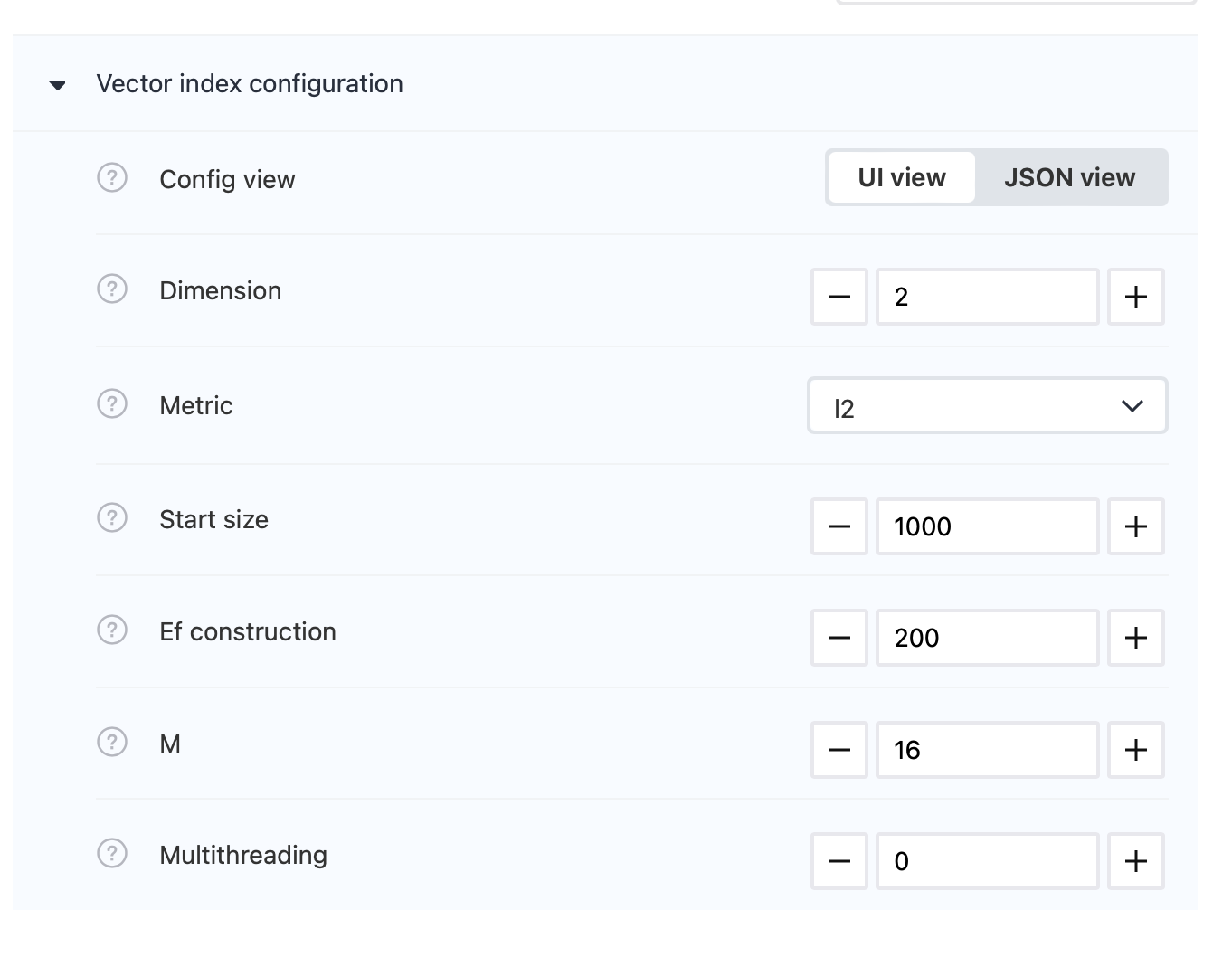This screenshot has width=1232, height=957.
Task: Increase the M value
Action: [1136, 750]
